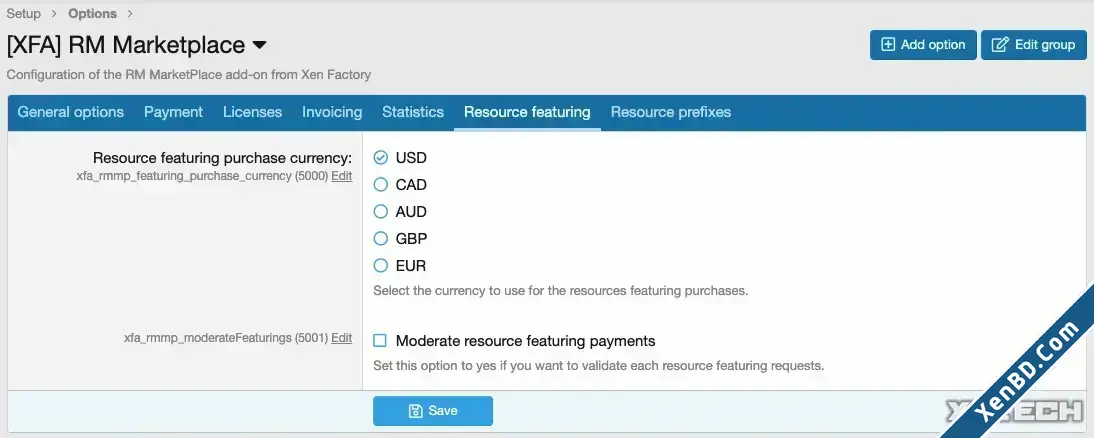
Task: Select the CAD currency radio button
Action: click(x=380, y=185)
